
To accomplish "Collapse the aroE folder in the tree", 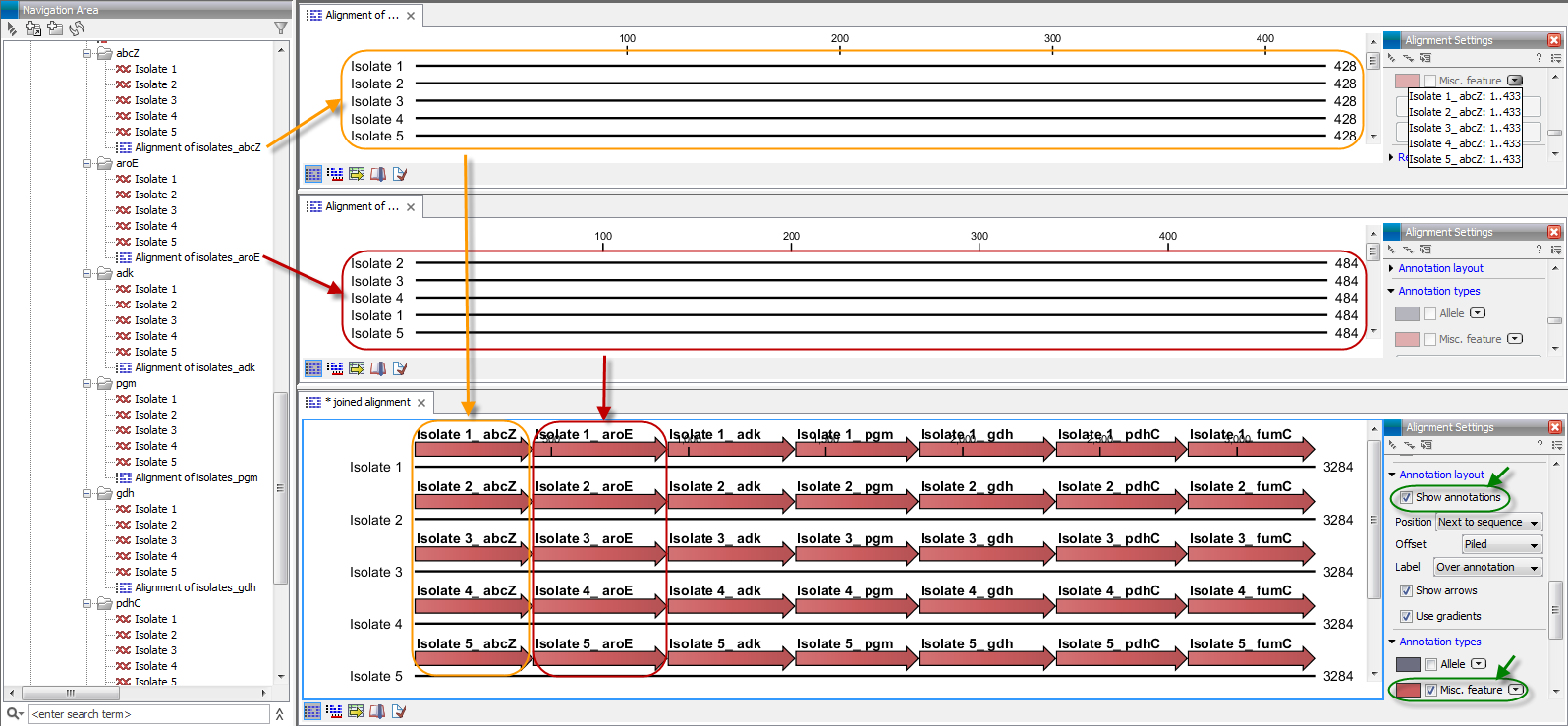I will point(87,163).
